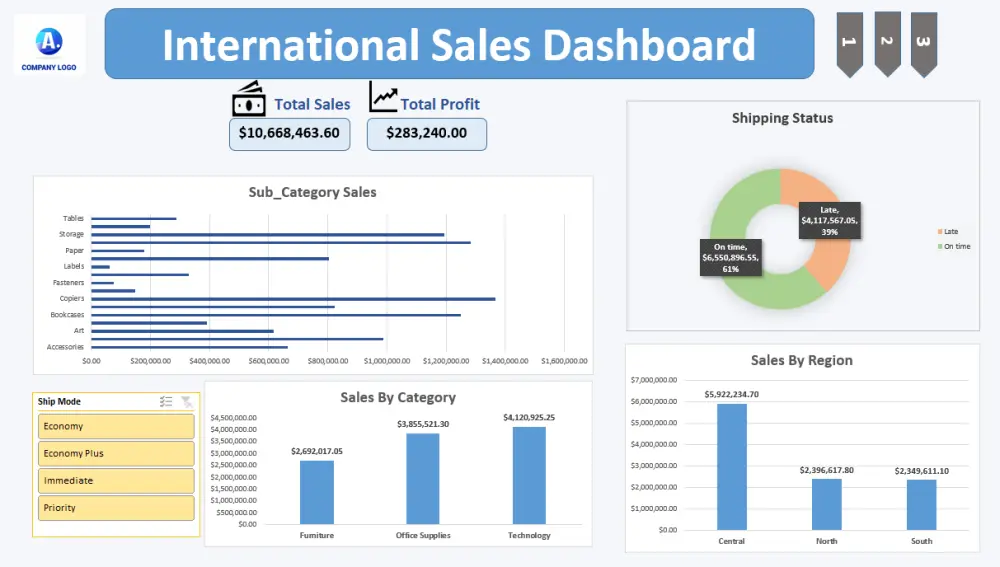1000x567 pixels.
Task: Click the $2,692,017.05 data label
Action: pyautogui.click(x=317, y=451)
